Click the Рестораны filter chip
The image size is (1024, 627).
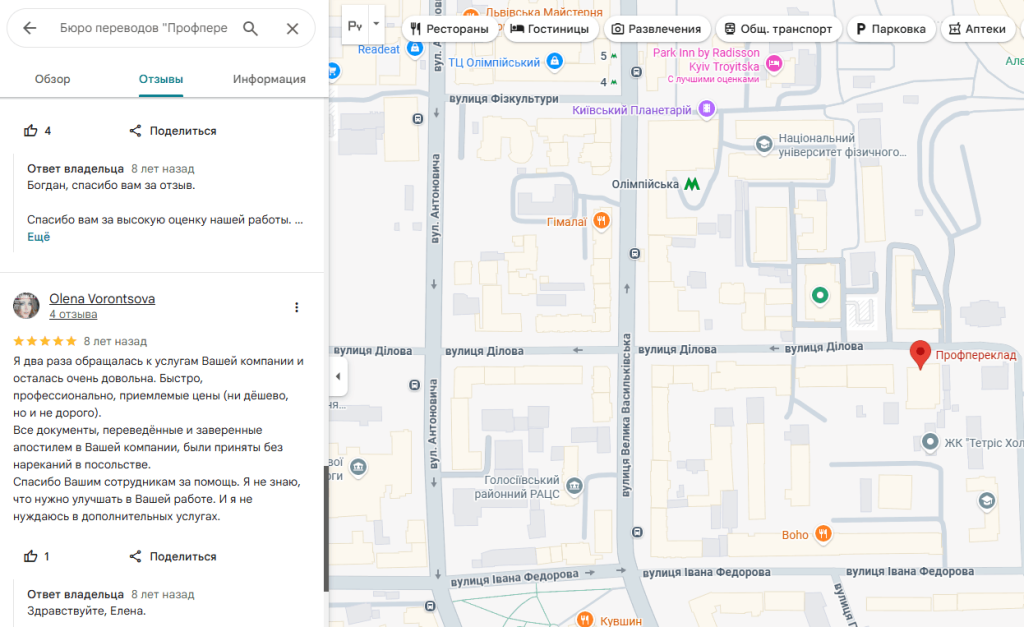[449, 29]
